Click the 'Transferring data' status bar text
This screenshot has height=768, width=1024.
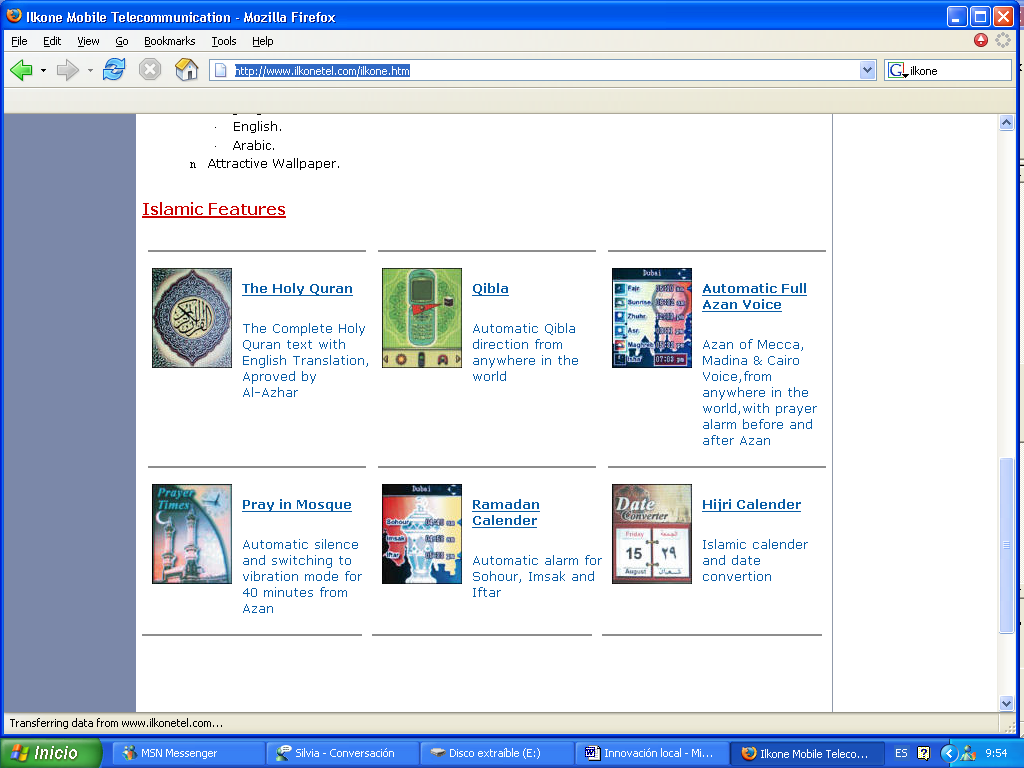pyautogui.click(x=116, y=723)
